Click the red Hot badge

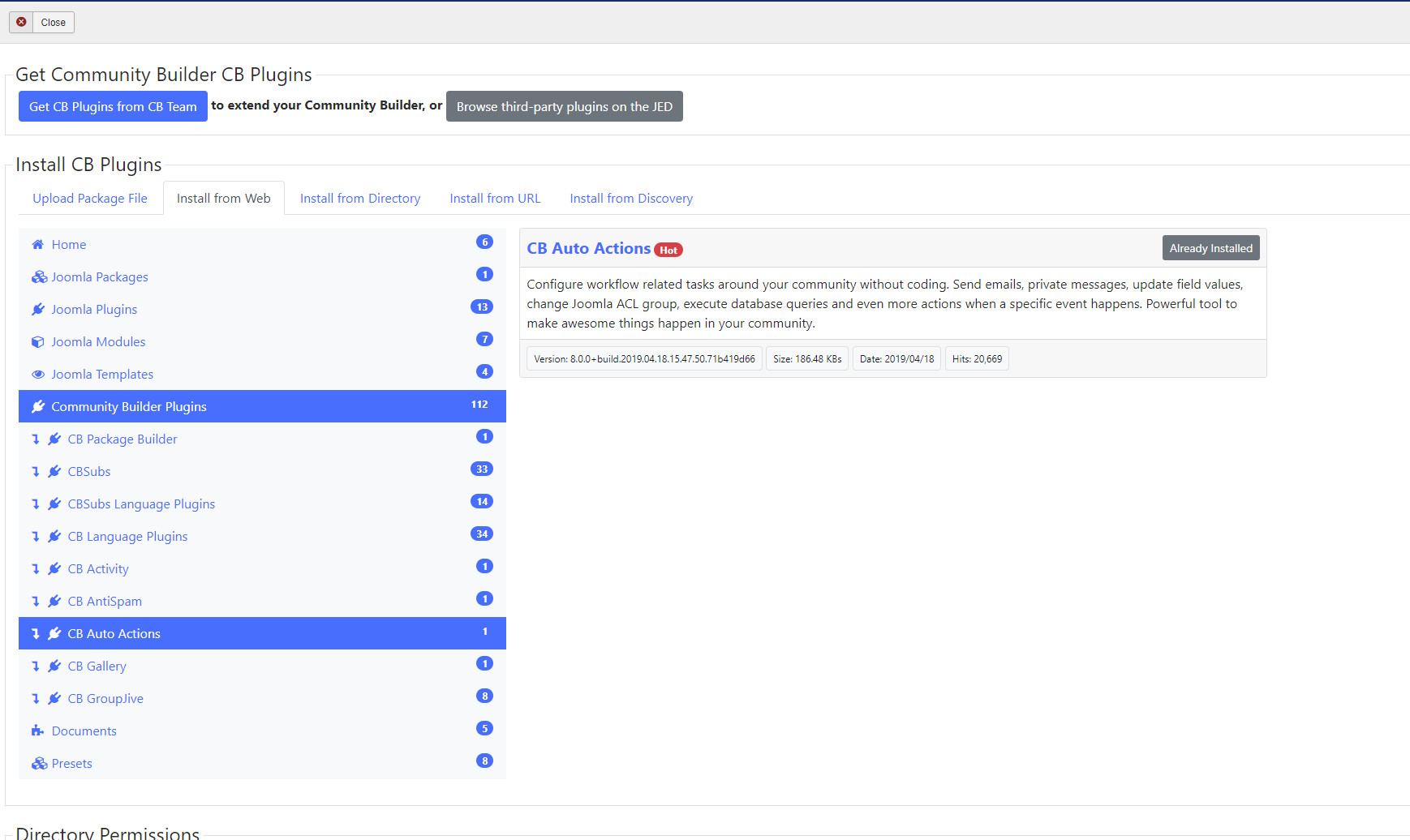click(x=668, y=251)
